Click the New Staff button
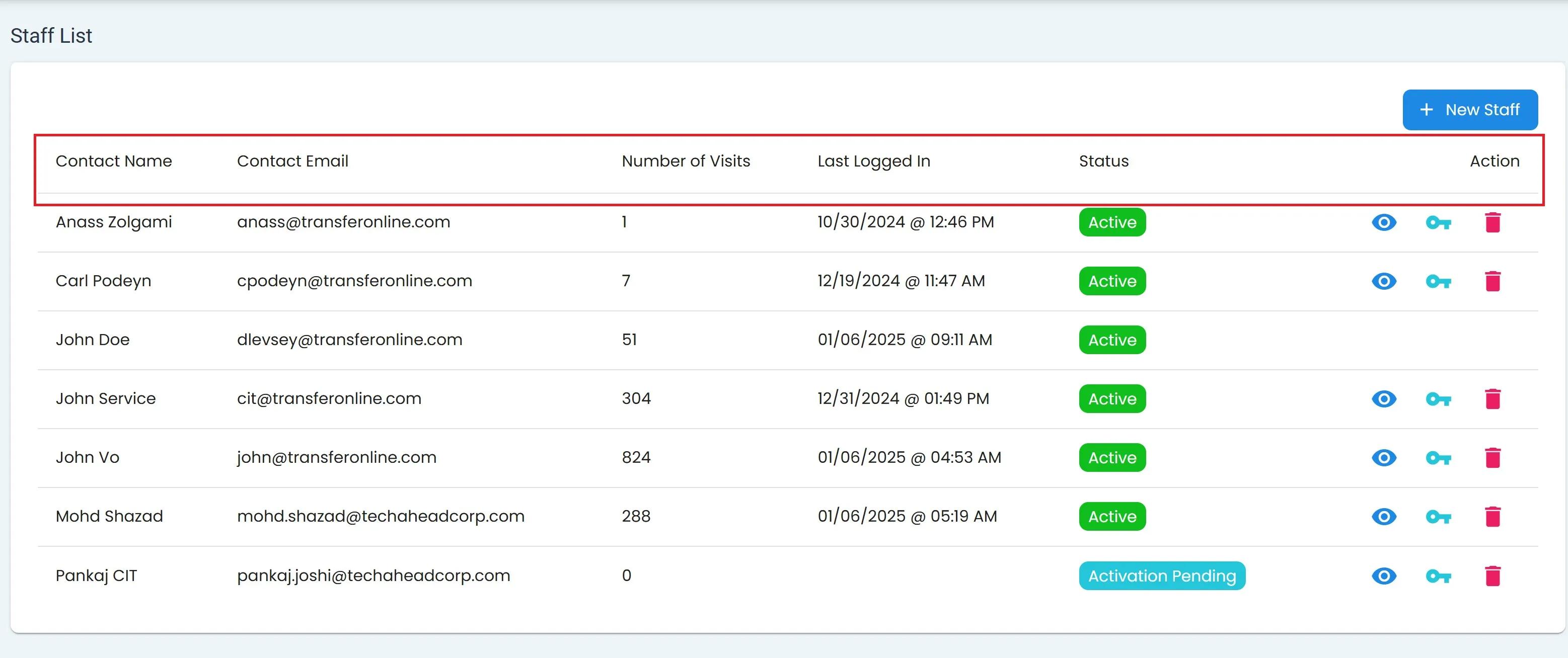Image resolution: width=1568 pixels, height=658 pixels. pos(1469,110)
